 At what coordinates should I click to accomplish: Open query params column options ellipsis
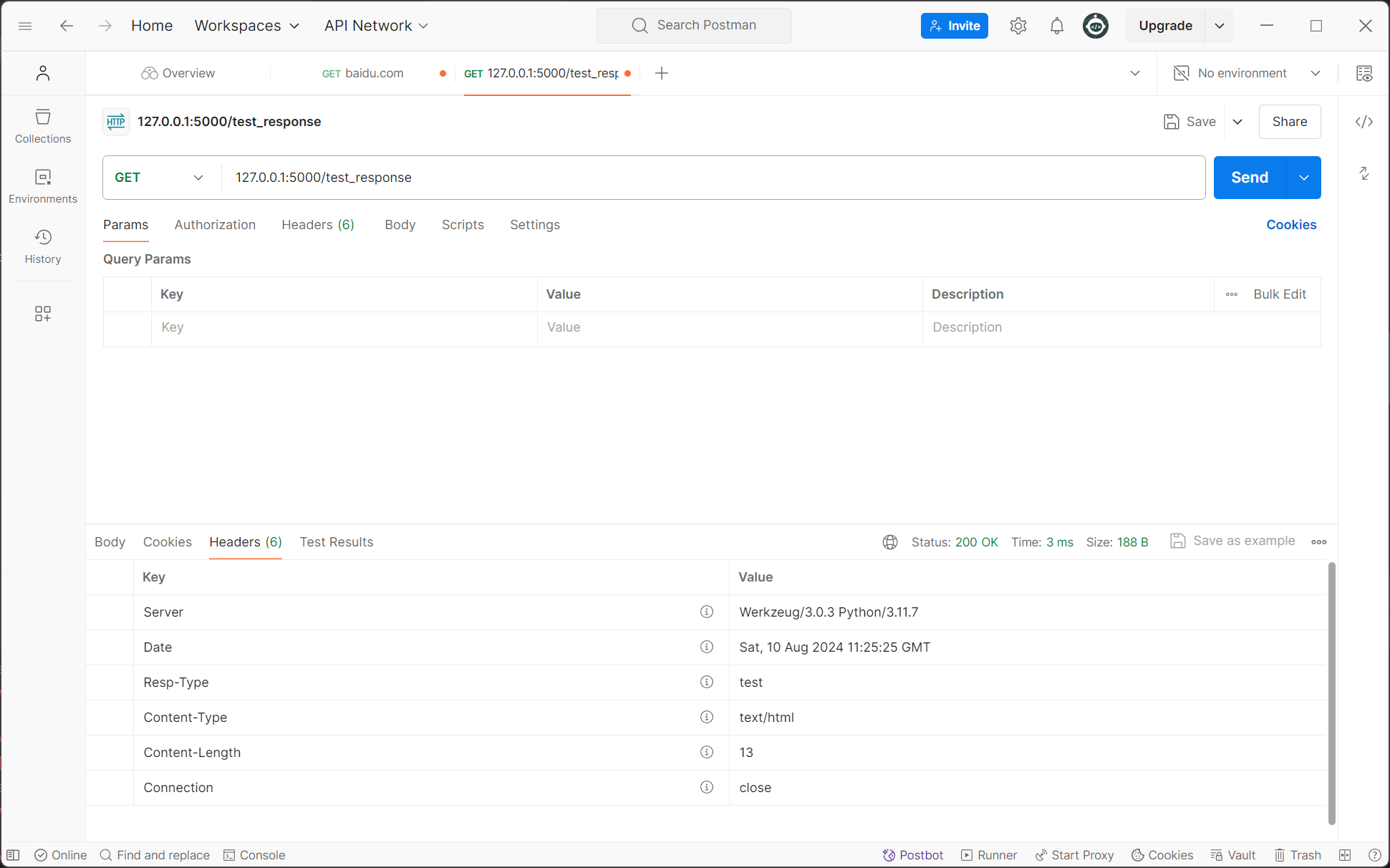(1232, 294)
